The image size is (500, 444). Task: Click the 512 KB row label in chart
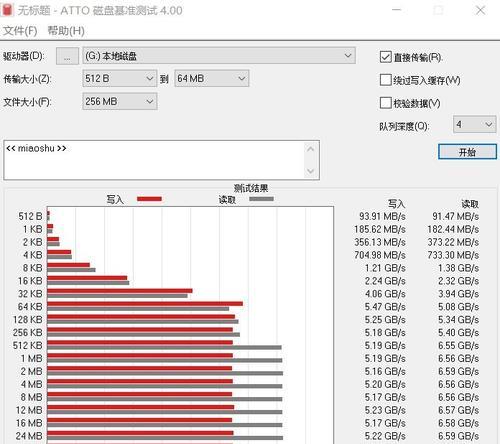[28, 345]
